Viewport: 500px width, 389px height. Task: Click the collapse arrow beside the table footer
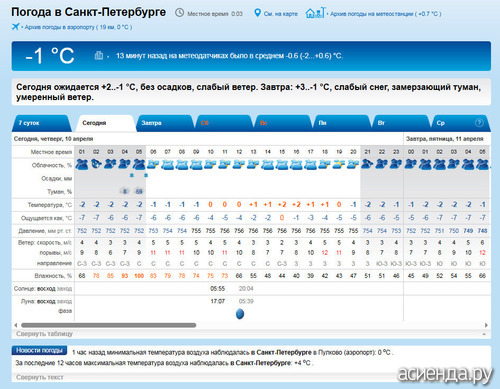tap(484, 334)
